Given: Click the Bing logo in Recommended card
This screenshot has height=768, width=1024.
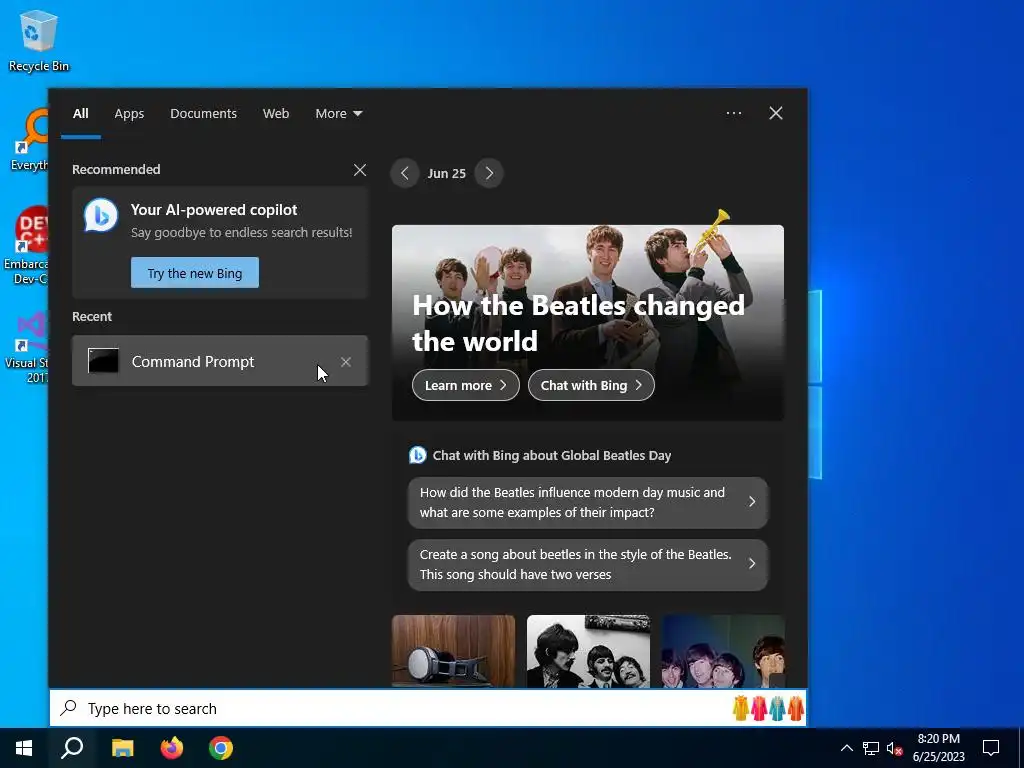Looking at the screenshot, I should pos(101,216).
